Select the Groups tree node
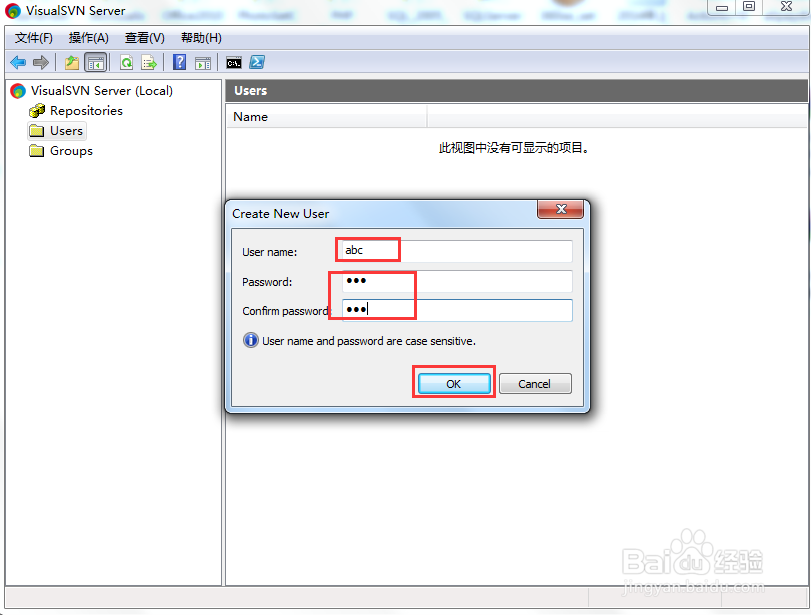 [71, 151]
